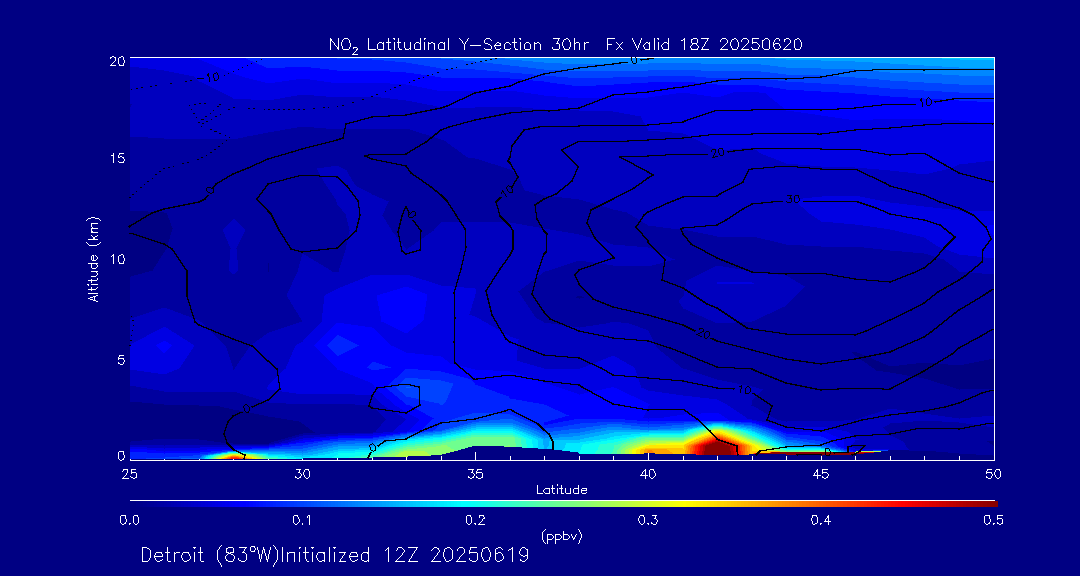Click colorbar tick label "0.5"
The height and width of the screenshot is (576, 1080).
coord(993,520)
